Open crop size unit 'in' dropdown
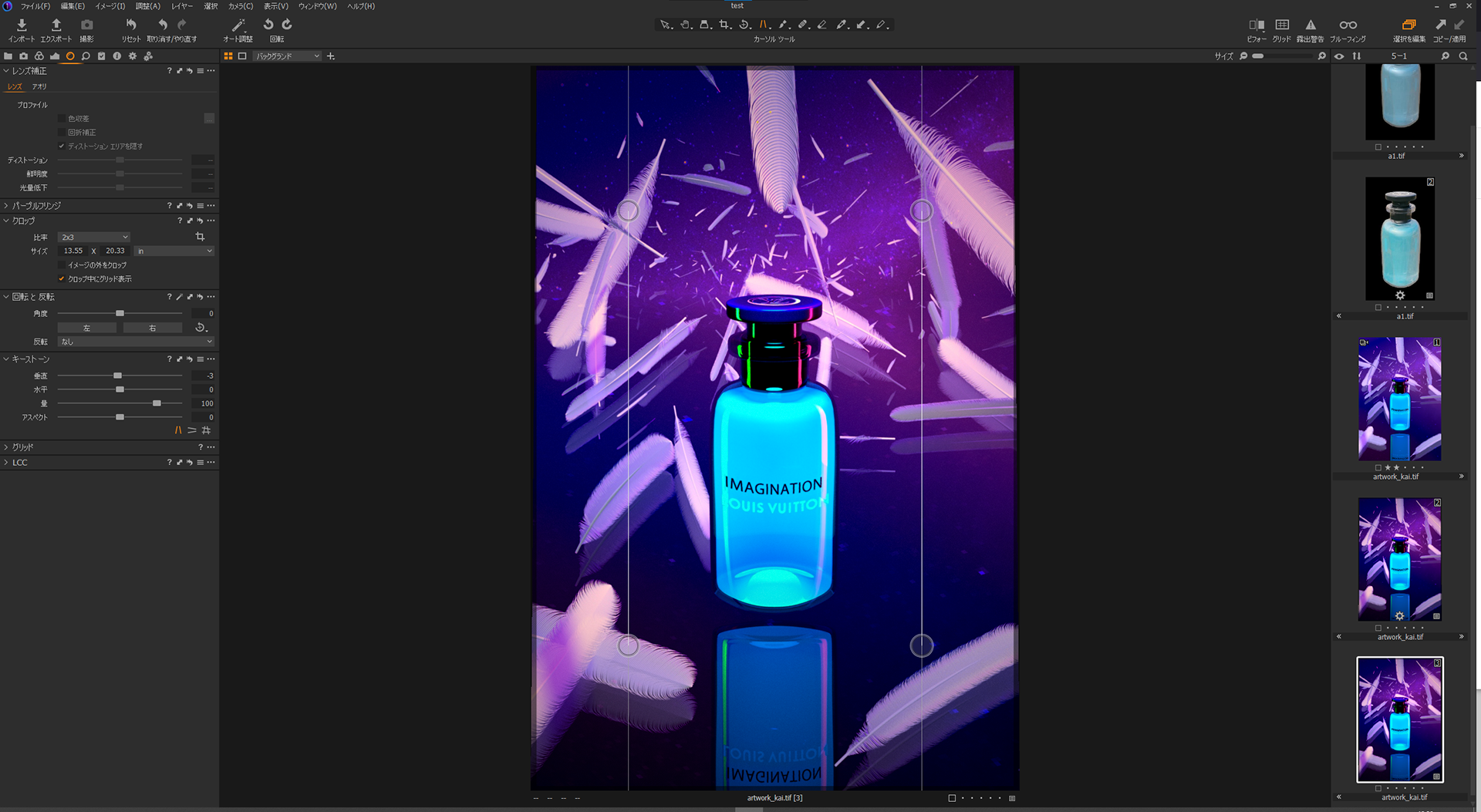 174,251
